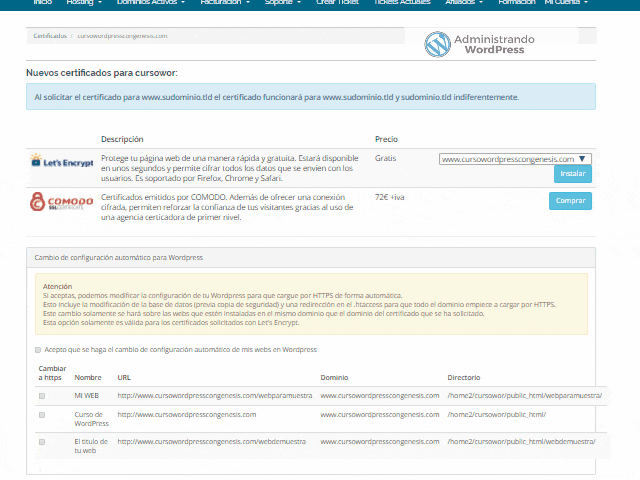The image size is (640, 480).
Task: Click the http://www.cursowordpresscongenesis.com URL of Curso de WordPress
Action: pyautogui.click(x=187, y=415)
